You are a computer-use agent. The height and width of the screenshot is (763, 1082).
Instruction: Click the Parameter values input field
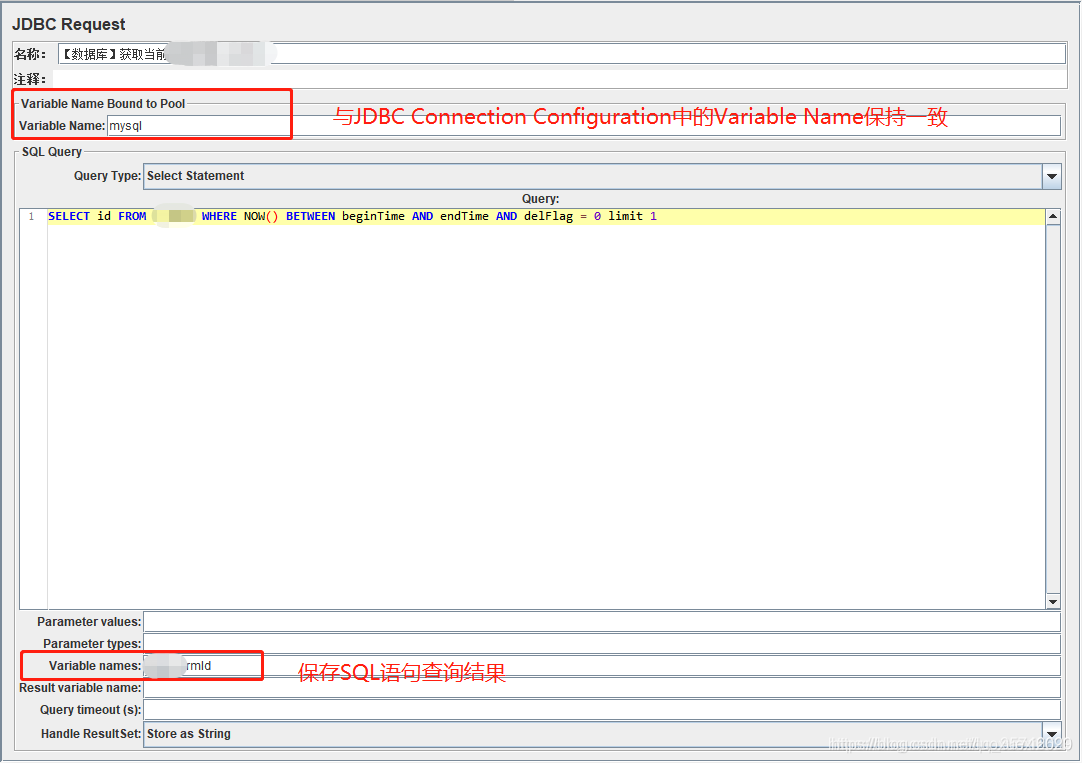pyautogui.click(x=602, y=622)
